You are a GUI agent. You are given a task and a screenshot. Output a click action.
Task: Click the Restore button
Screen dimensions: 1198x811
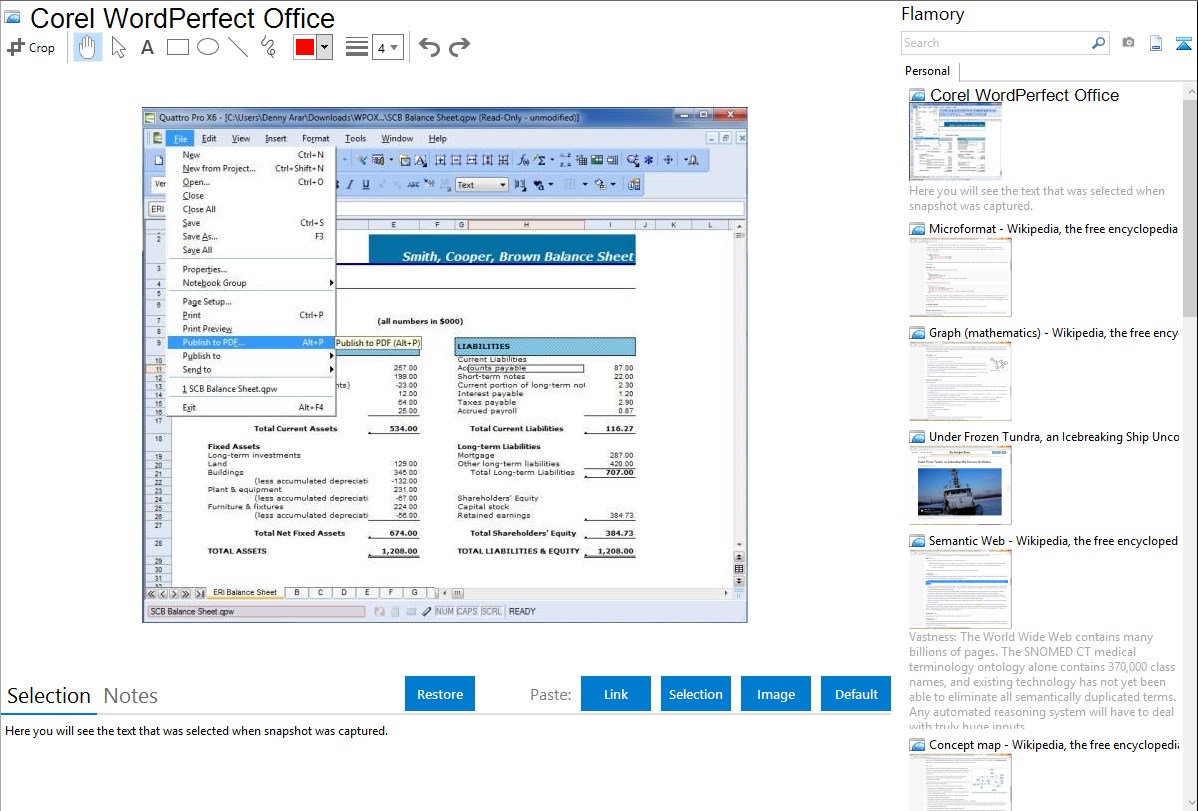tap(440, 694)
